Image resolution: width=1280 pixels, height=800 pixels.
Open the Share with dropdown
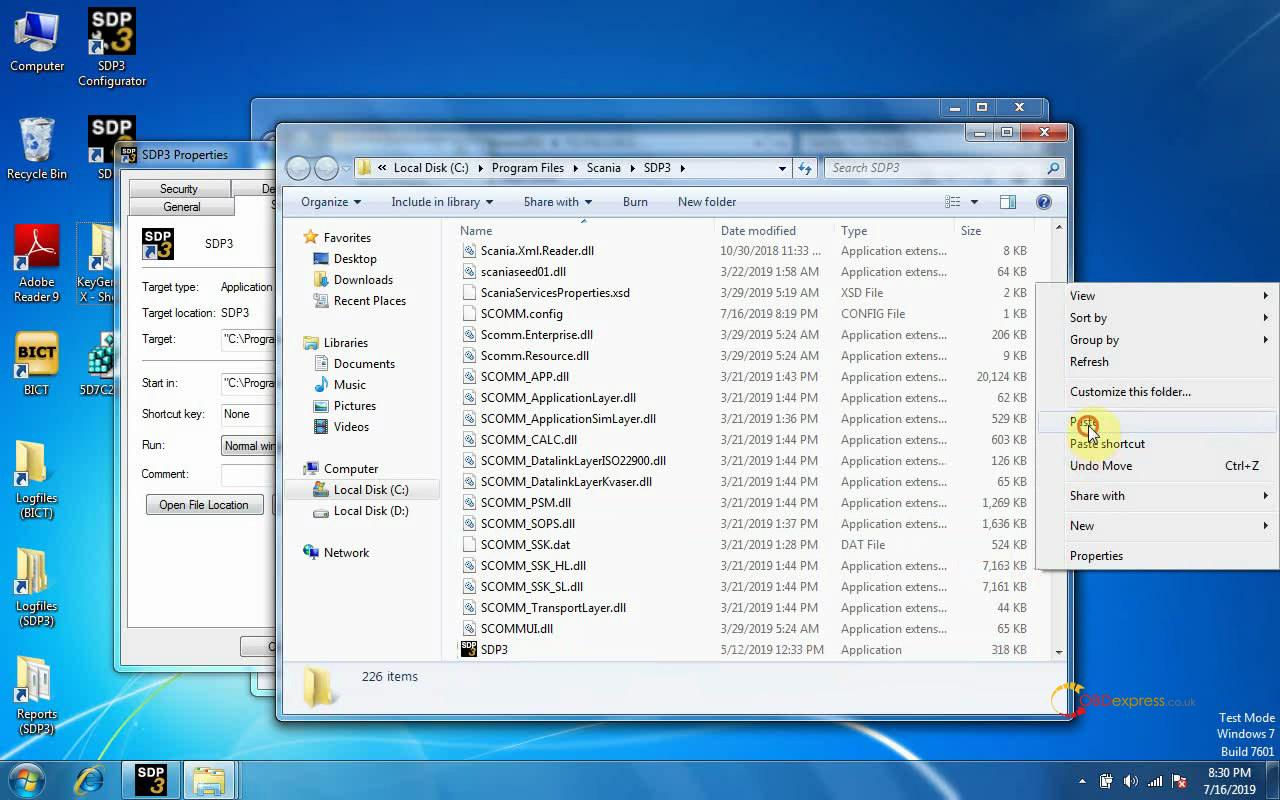[x=558, y=202]
